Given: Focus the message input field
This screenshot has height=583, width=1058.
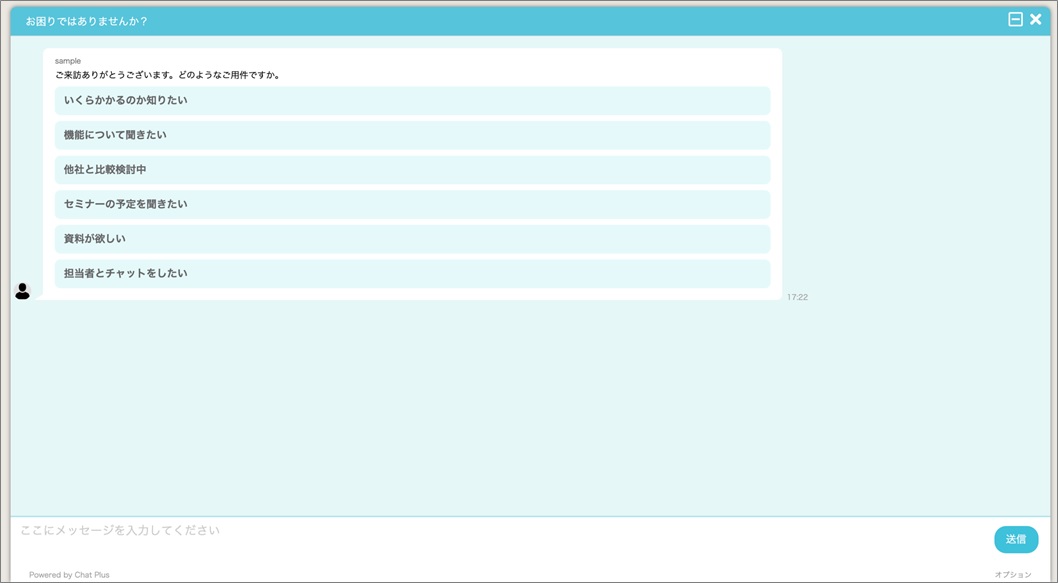Looking at the screenshot, I should [x=499, y=540].
